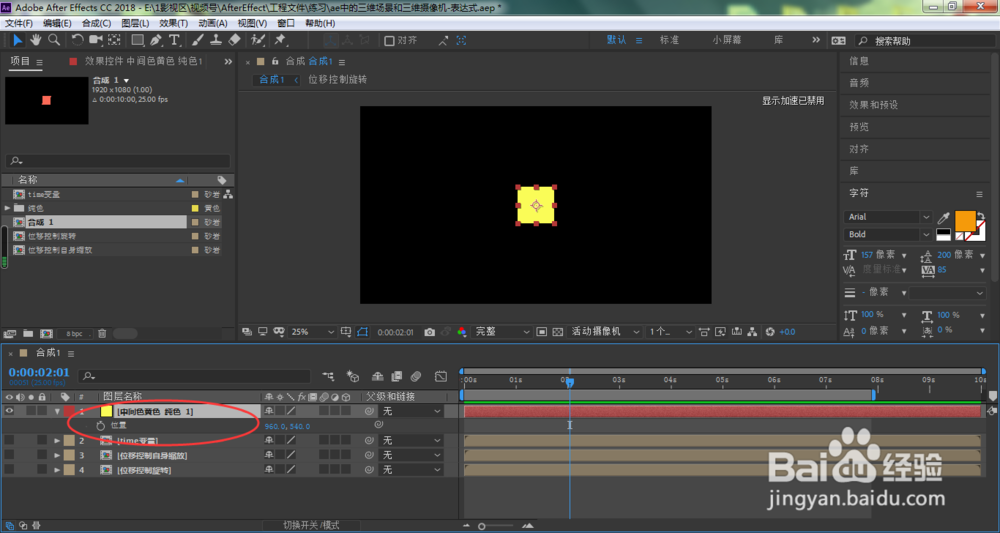Click the eyedropper in Character panel

click(943, 217)
